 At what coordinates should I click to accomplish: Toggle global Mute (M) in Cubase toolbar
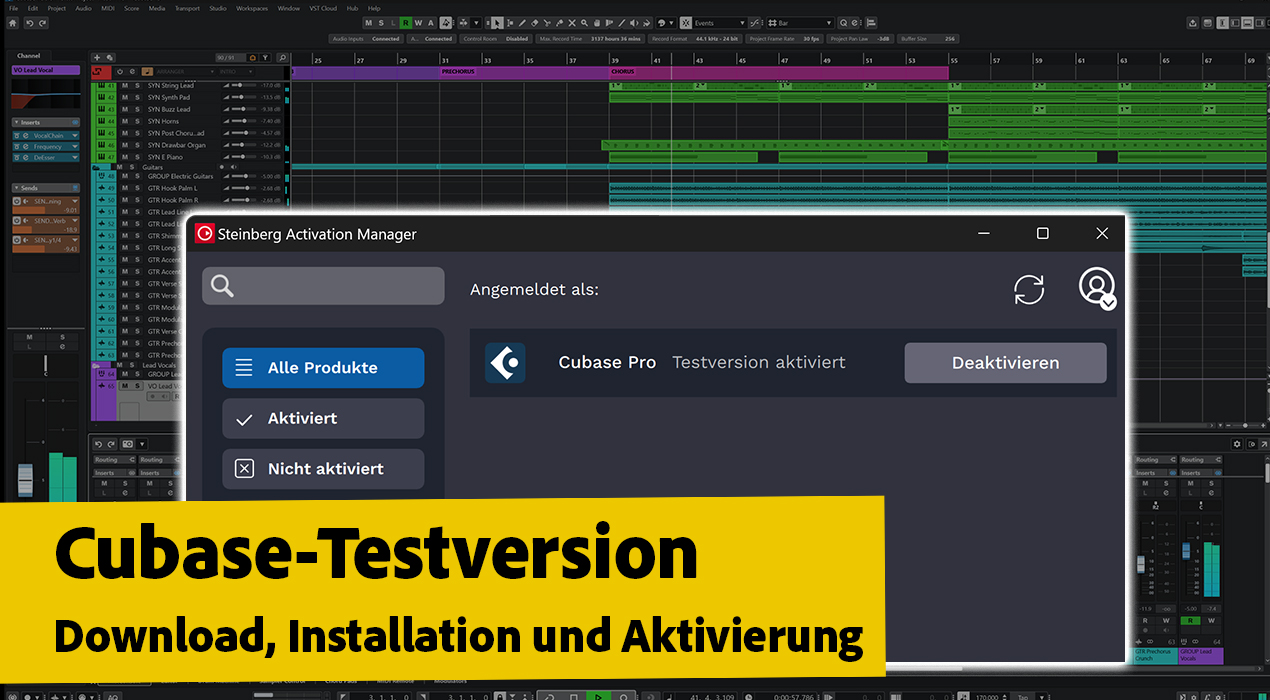[x=368, y=23]
